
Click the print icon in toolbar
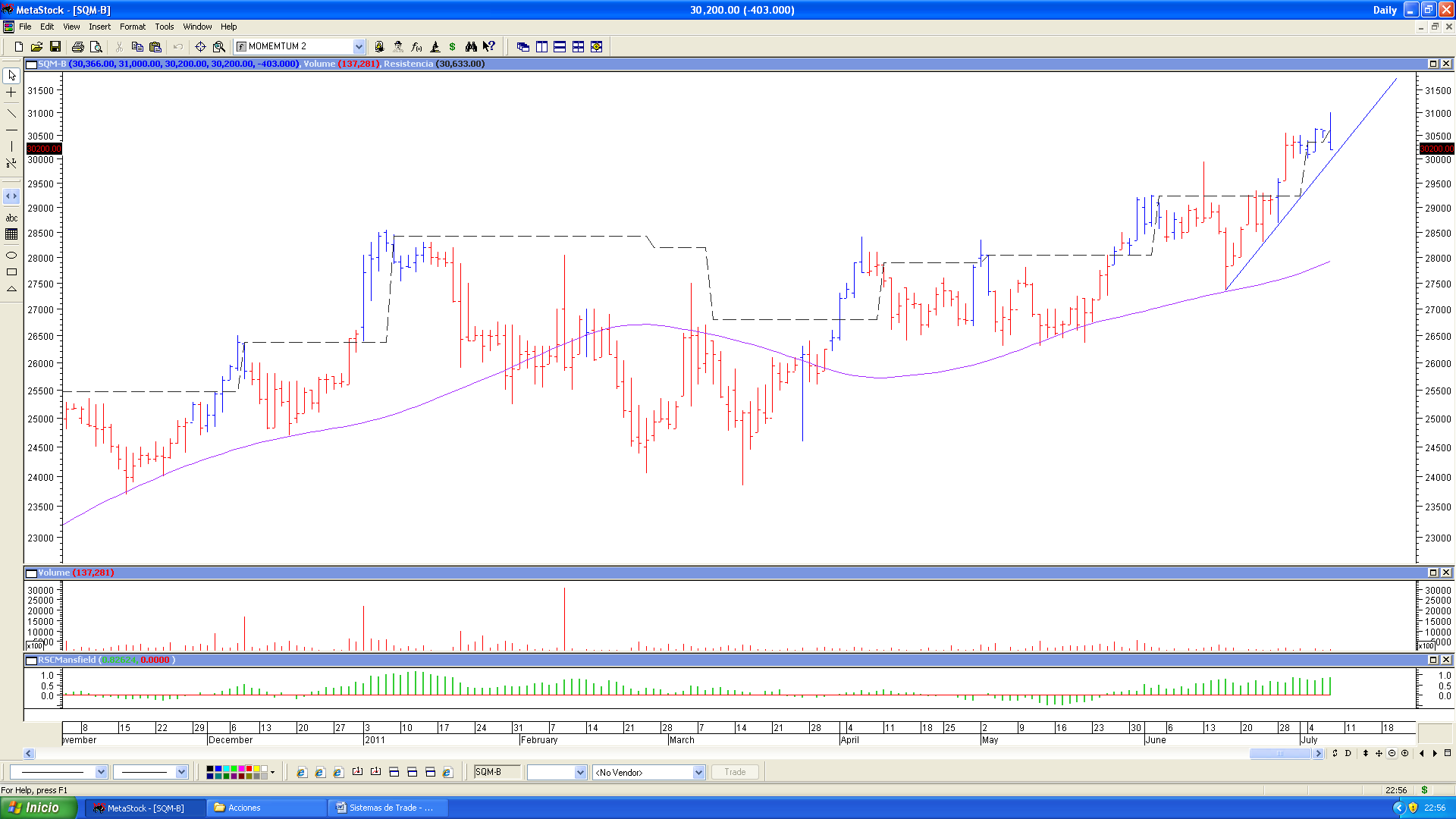[x=77, y=47]
